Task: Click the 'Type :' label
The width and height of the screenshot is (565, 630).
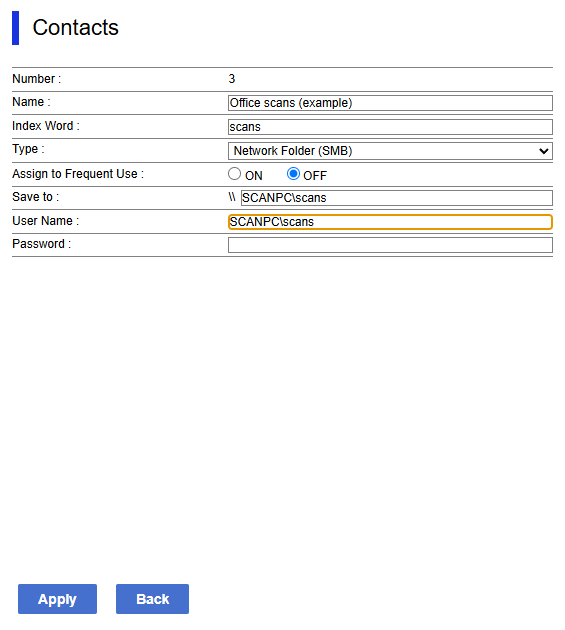Action: click(28, 149)
